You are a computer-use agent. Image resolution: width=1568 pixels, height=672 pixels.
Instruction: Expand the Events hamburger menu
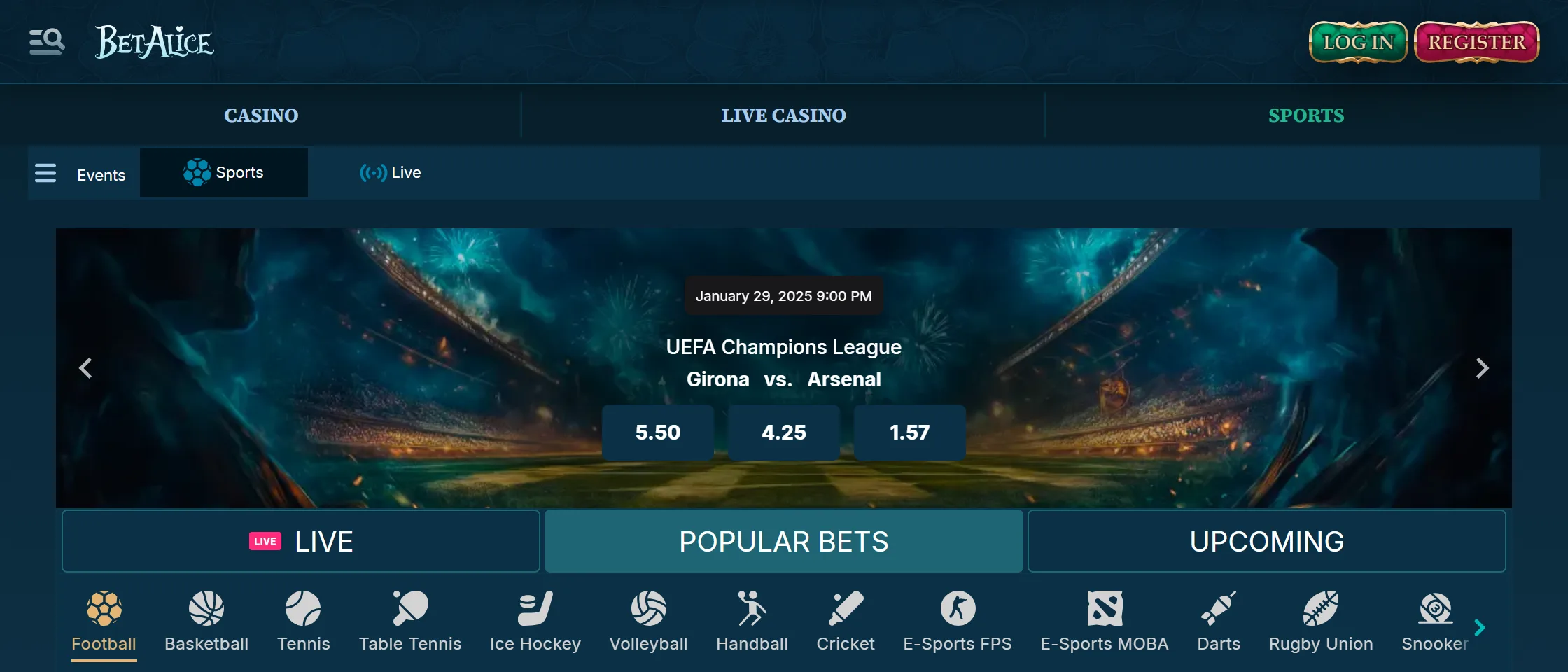[x=45, y=173]
